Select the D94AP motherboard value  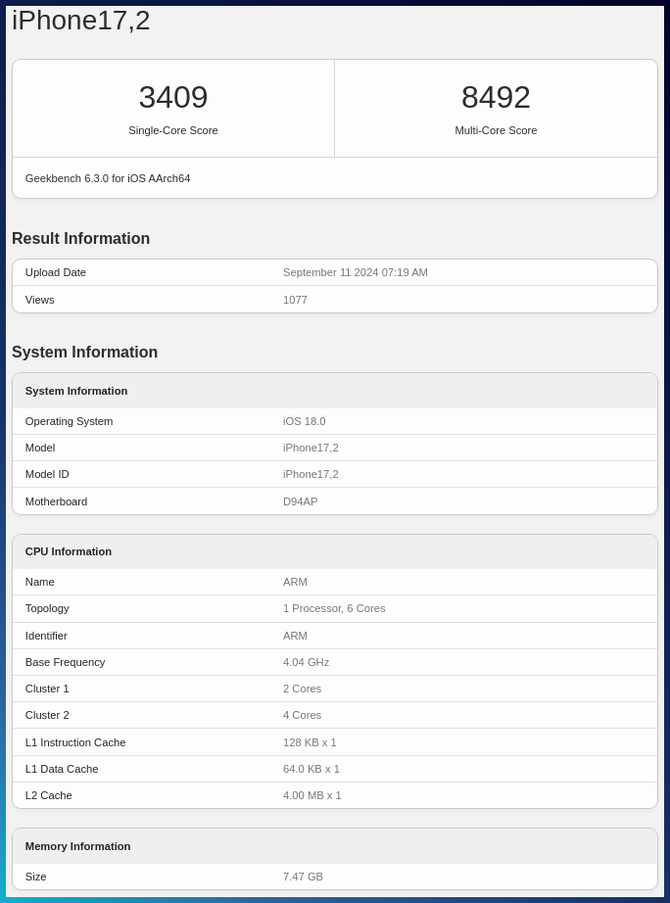[x=300, y=502]
